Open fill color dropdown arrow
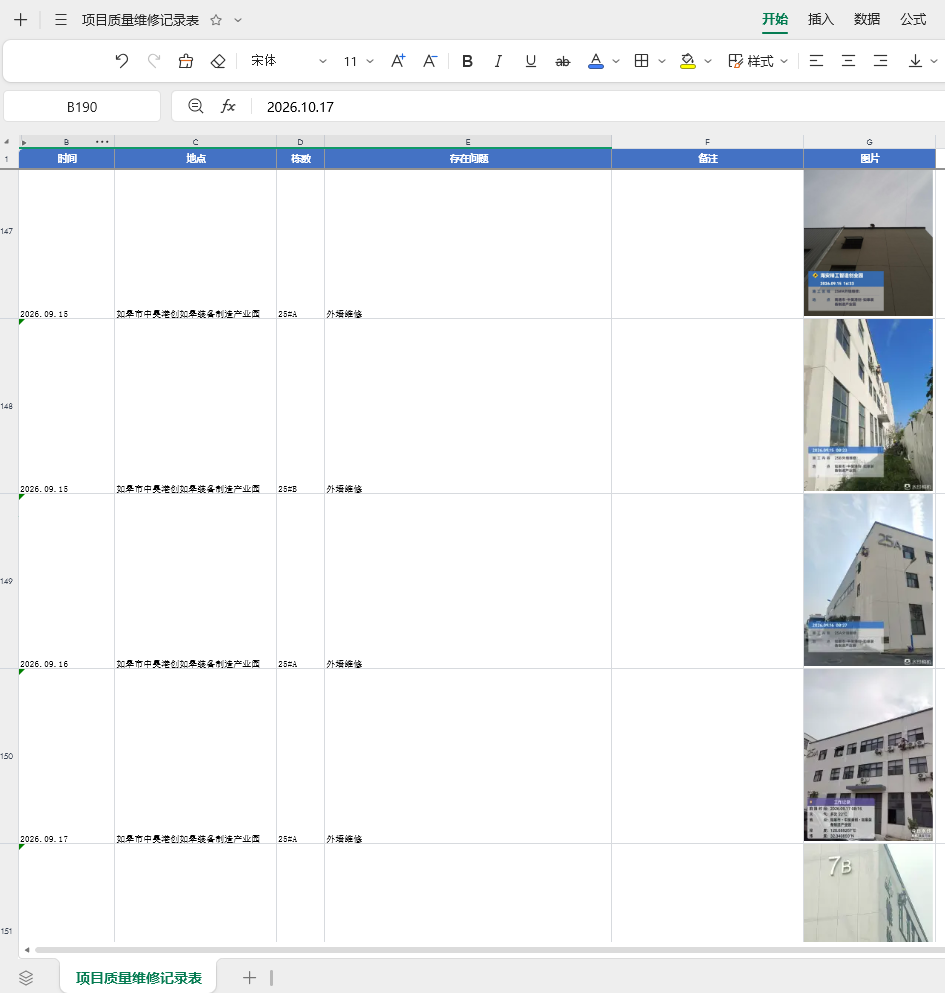This screenshot has width=945, height=993. (708, 61)
